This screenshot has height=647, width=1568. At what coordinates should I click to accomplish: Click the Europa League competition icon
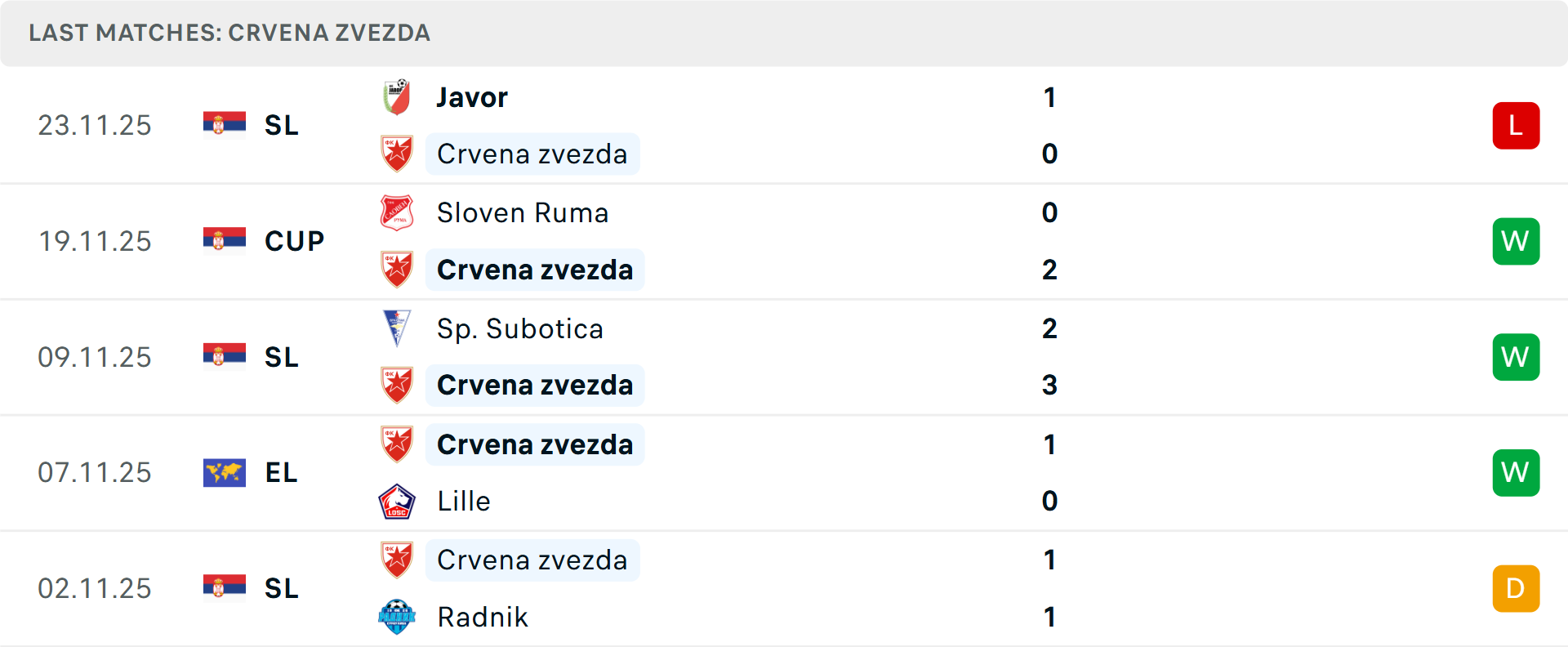pyautogui.click(x=225, y=472)
